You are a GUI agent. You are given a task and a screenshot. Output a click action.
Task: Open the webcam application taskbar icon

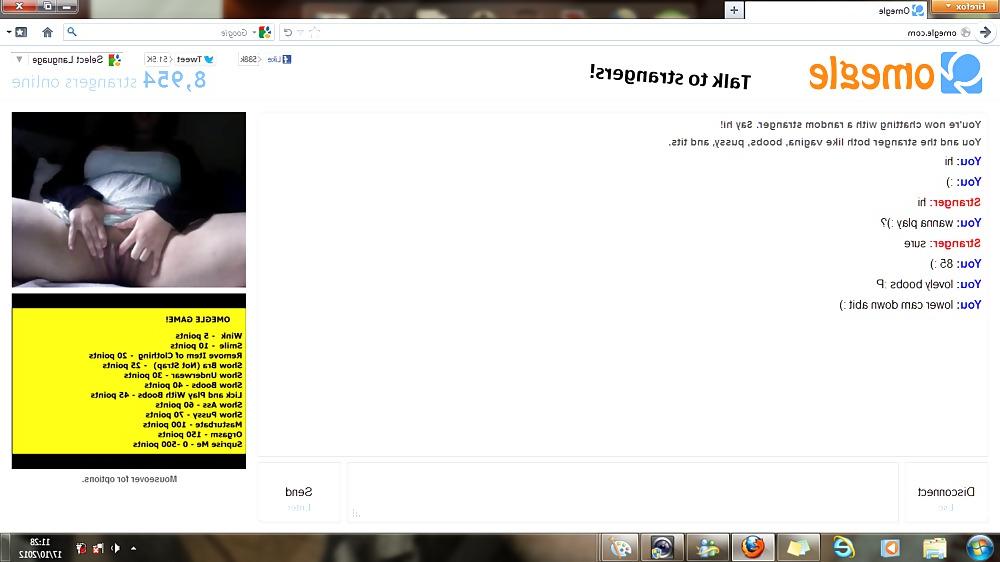[x=662, y=547]
